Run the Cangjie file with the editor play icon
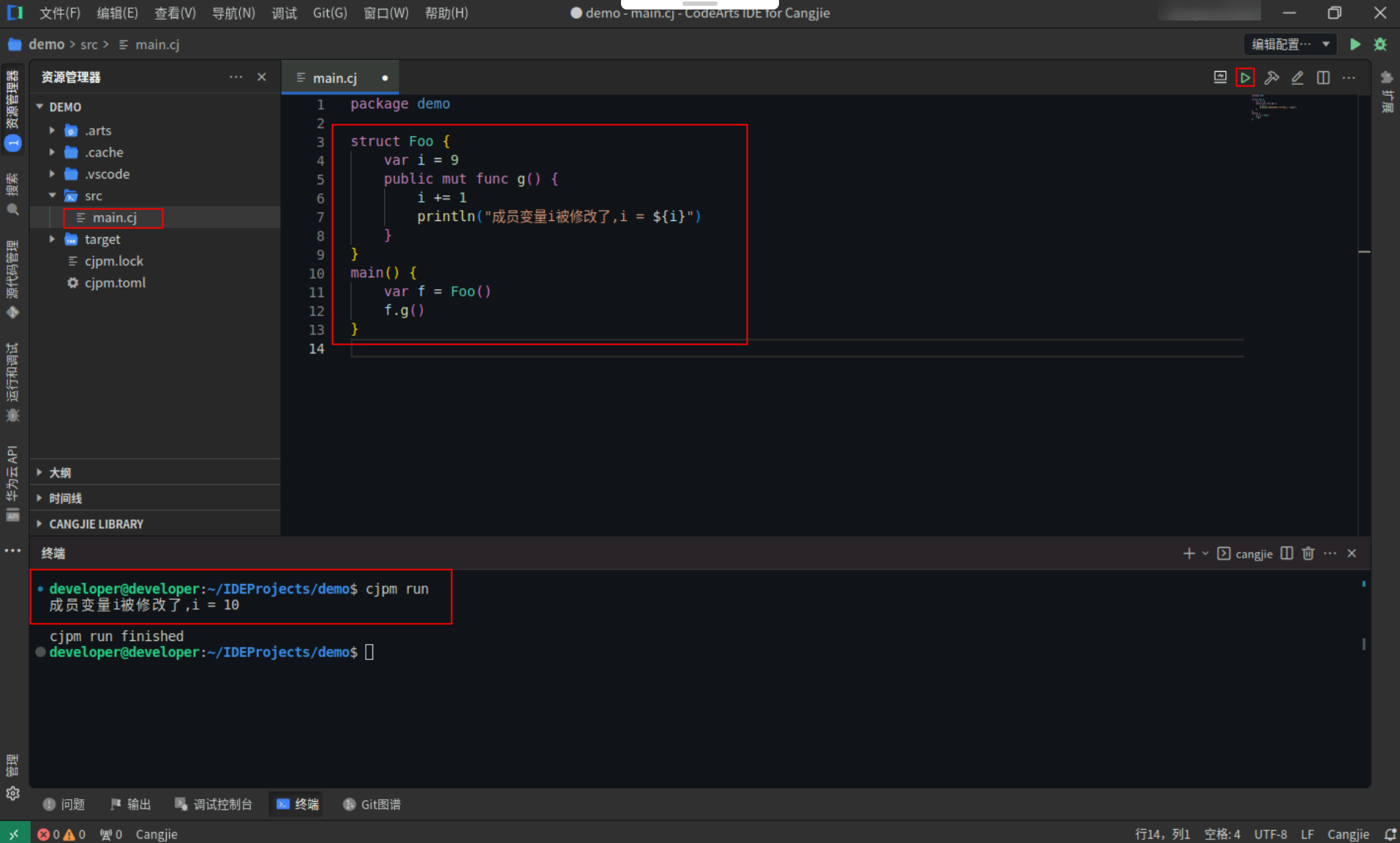The height and width of the screenshot is (843, 1400). click(x=1245, y=78)
